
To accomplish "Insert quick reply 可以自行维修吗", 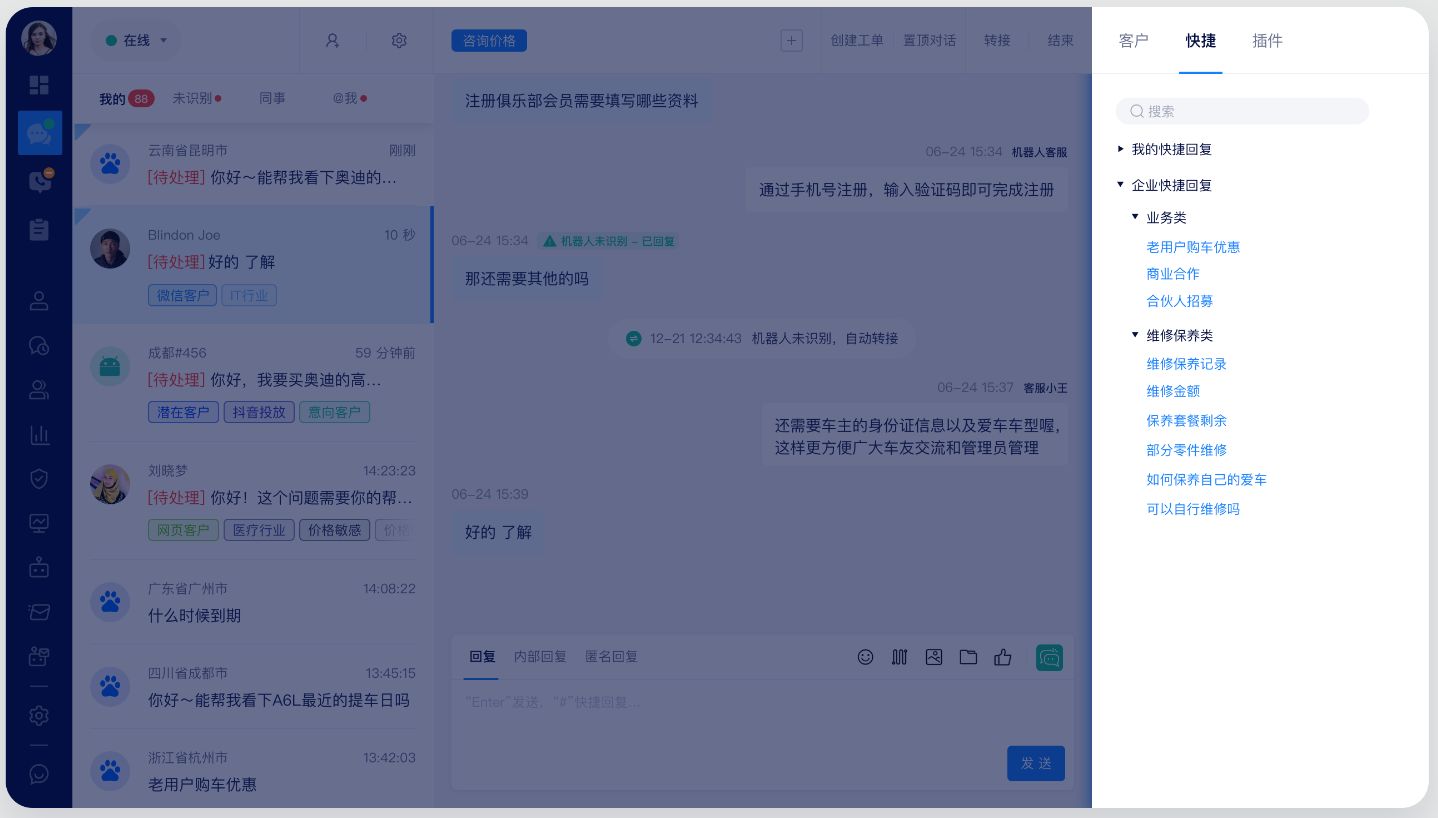I will tap(1193, 509).
